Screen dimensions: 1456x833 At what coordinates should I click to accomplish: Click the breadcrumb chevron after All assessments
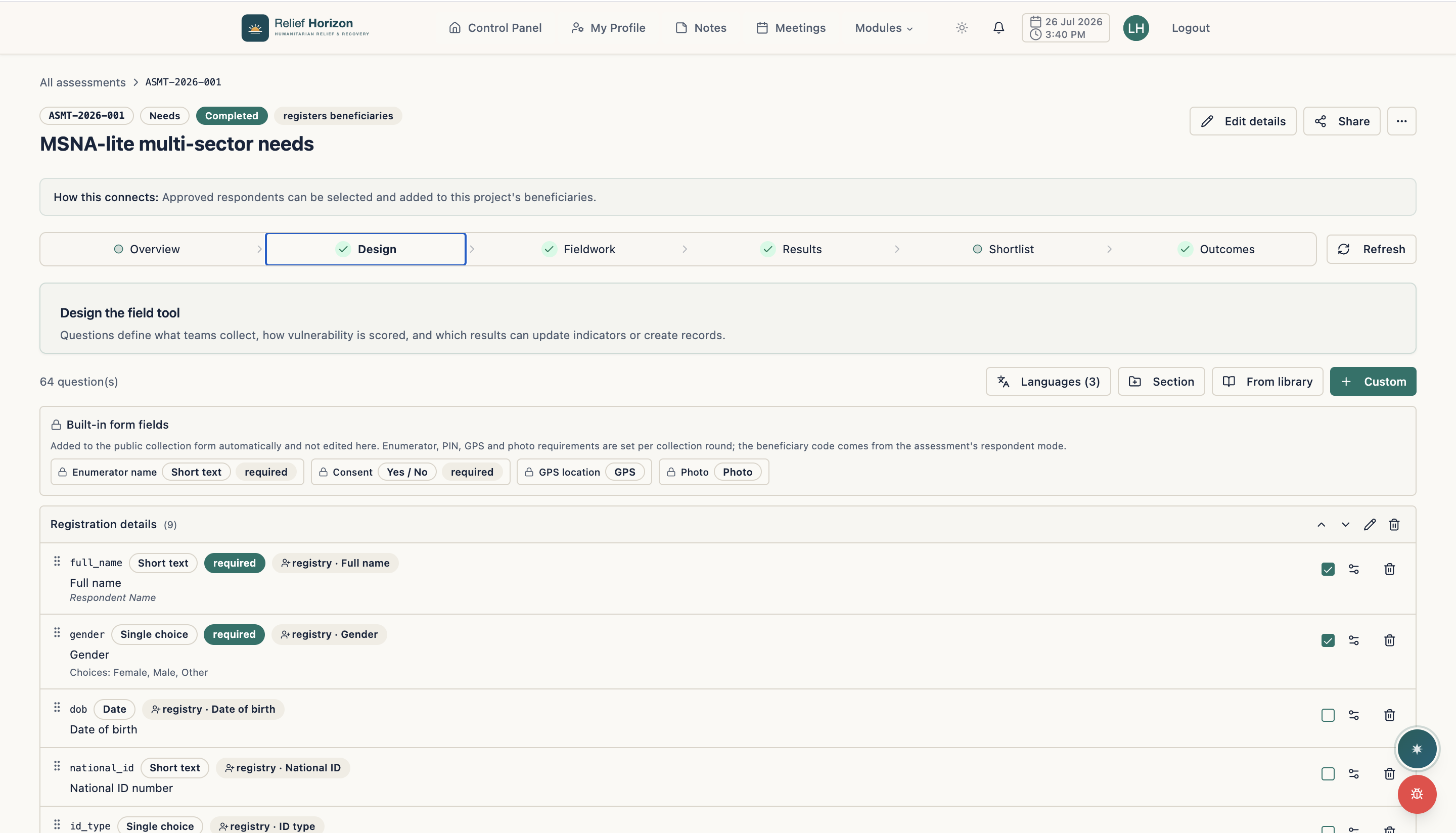[135, 82]
